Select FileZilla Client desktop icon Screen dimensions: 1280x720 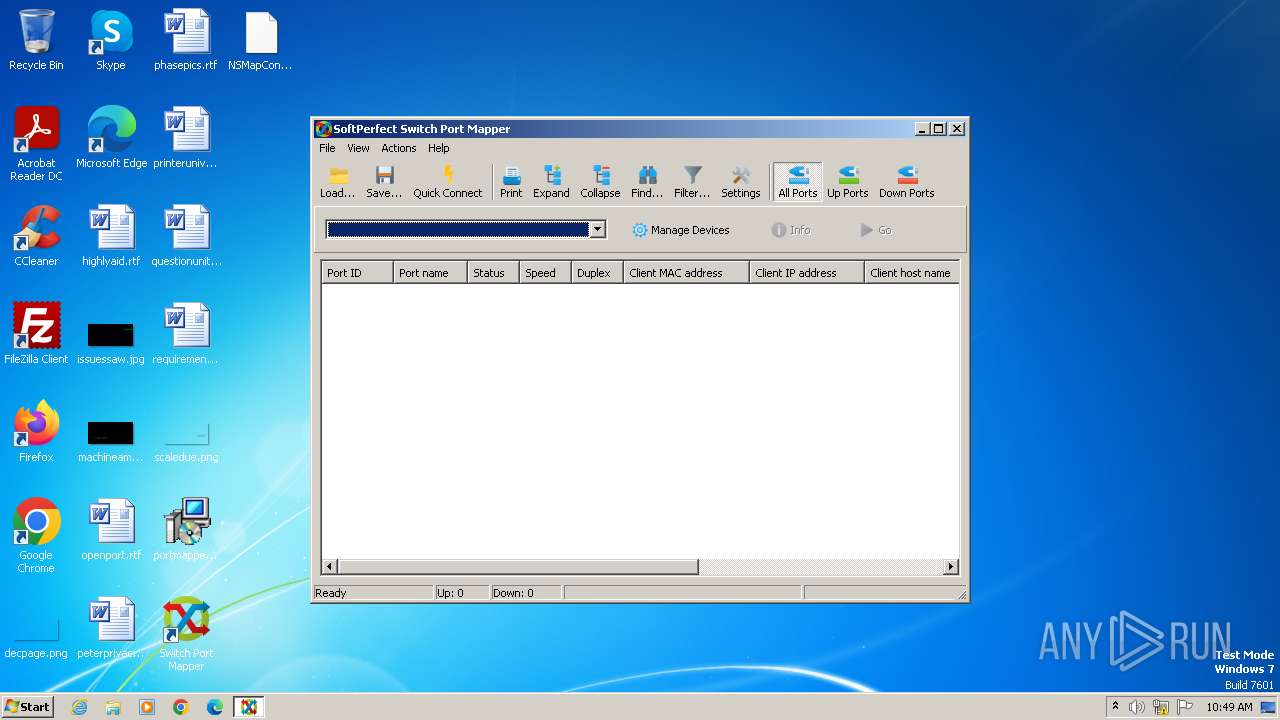(x=36, y=334)
